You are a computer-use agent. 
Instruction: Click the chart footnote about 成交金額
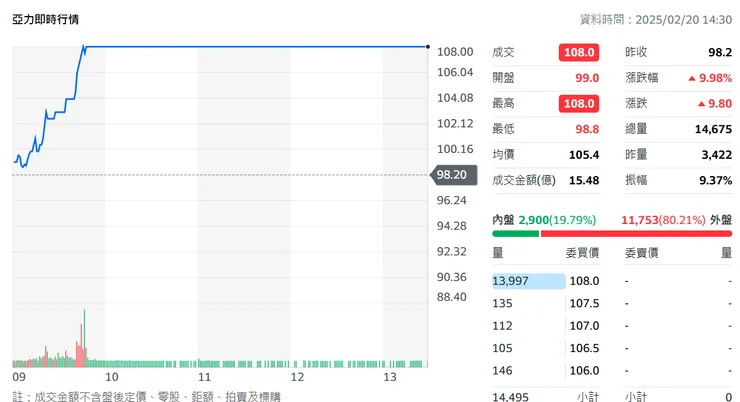[146, 396]
